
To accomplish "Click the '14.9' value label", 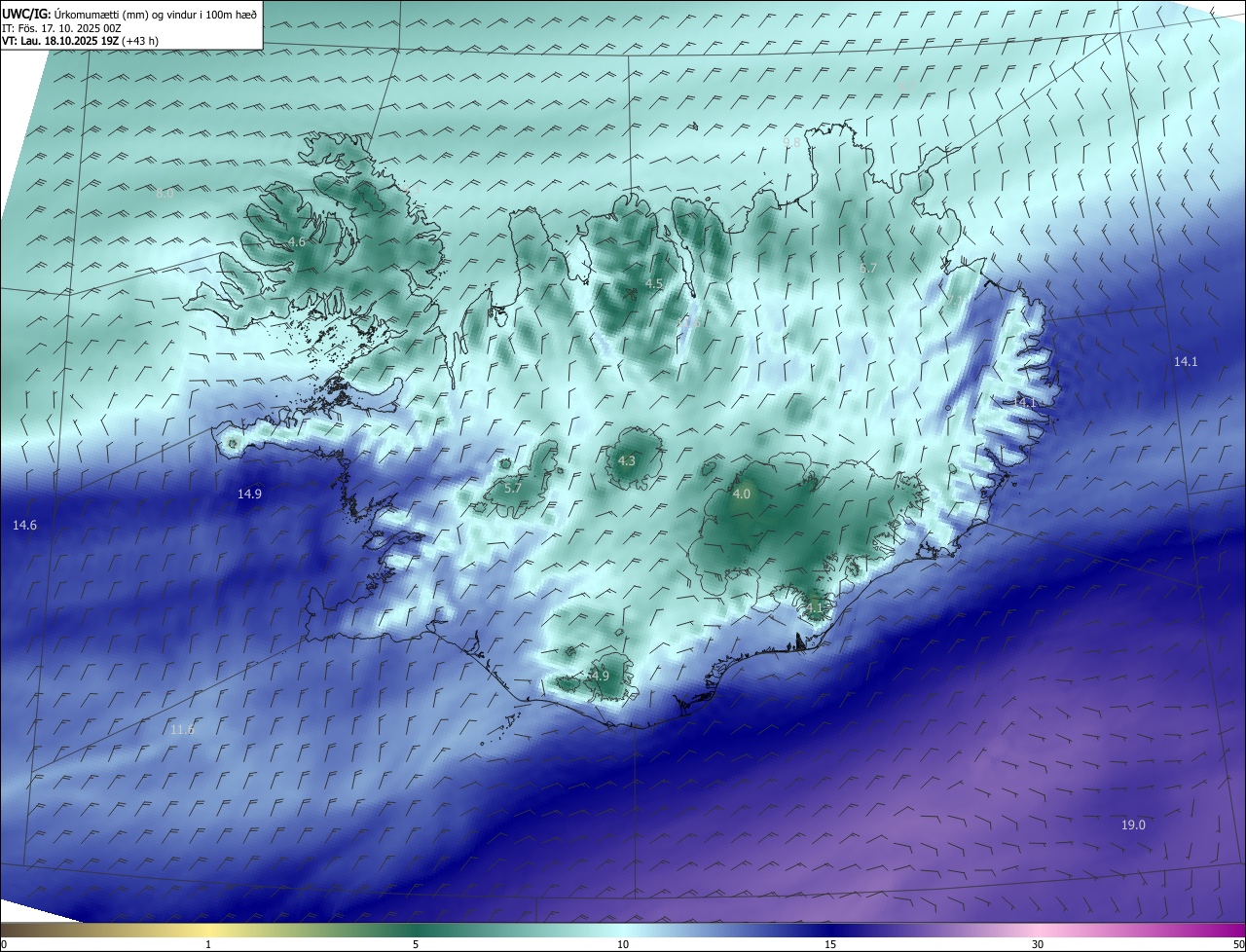I will 249,494.
